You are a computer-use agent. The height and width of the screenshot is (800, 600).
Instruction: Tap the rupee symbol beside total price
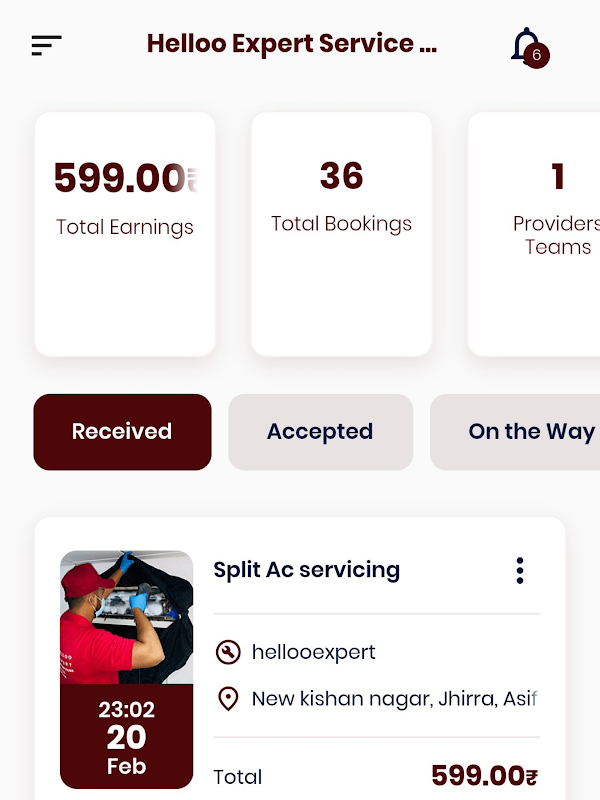coord(532,777)
